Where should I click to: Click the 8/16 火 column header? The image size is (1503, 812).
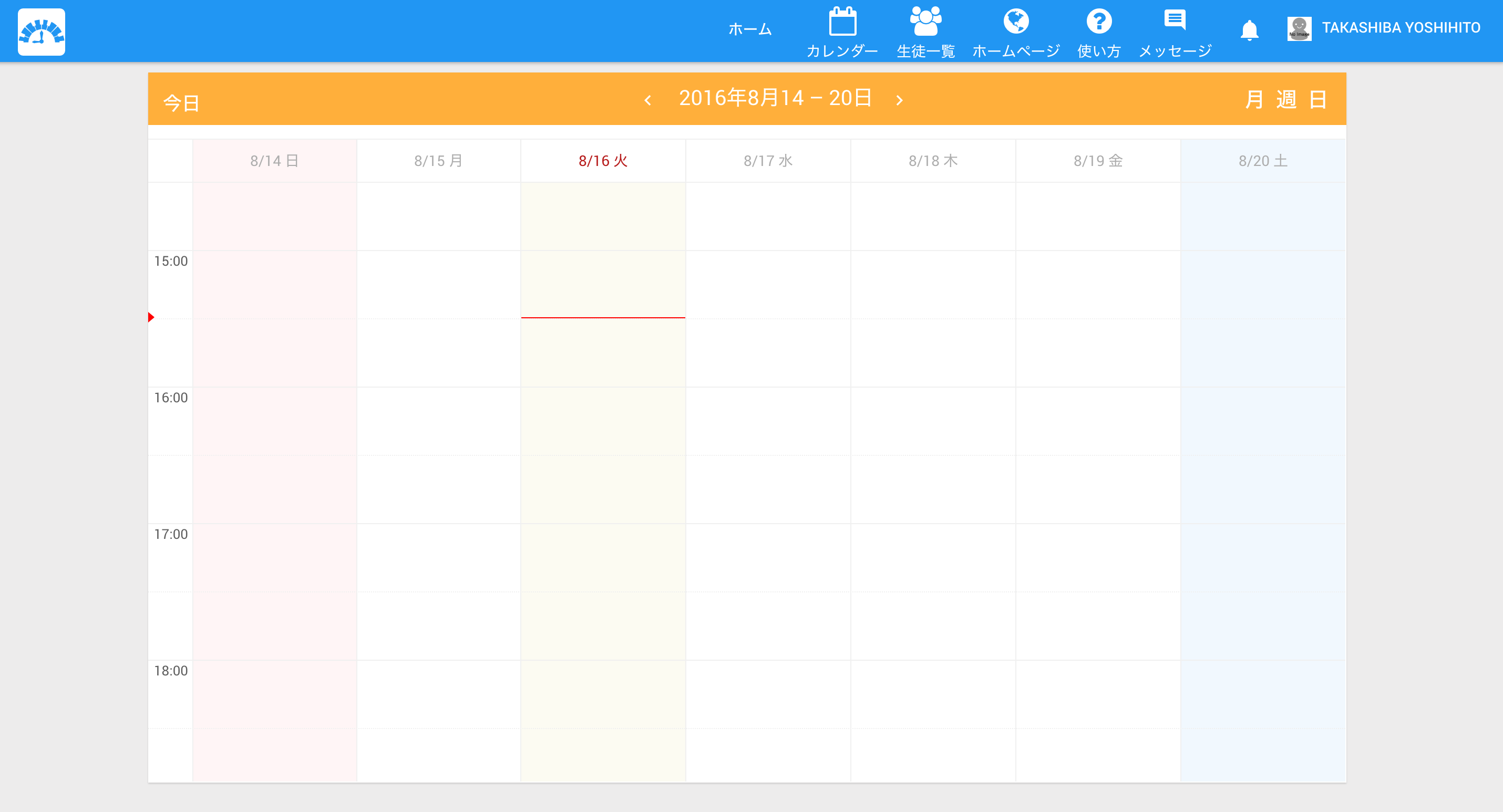(x=603, y=161)
